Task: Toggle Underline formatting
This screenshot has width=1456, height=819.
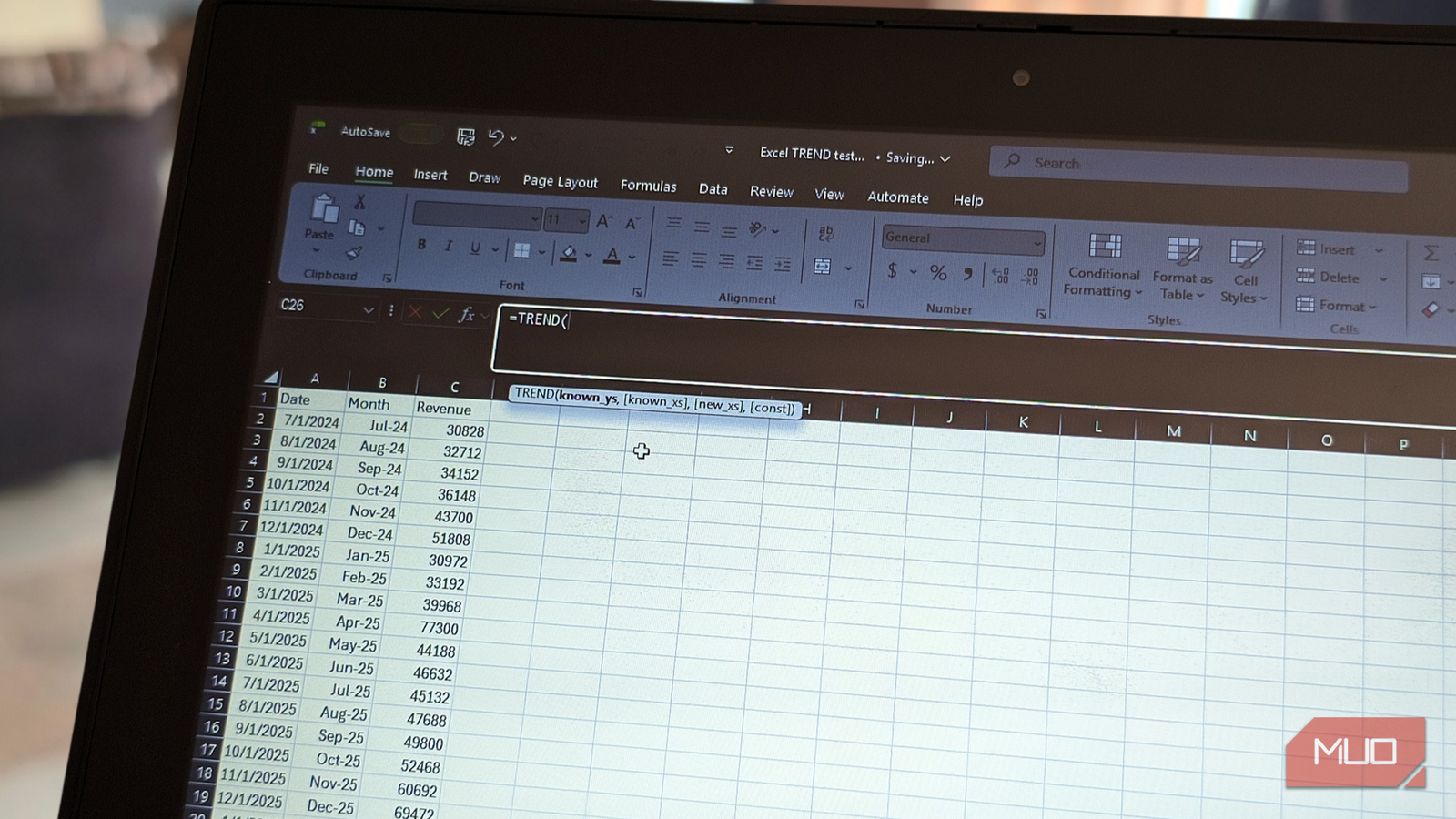Action: [475, 248]
